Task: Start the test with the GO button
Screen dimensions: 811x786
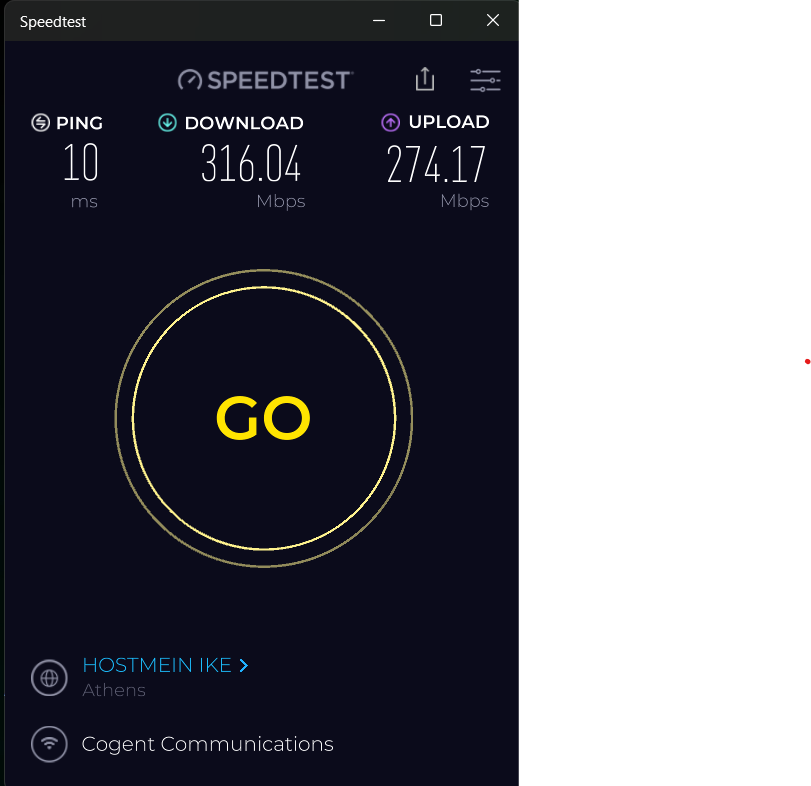Action: point(264,418)
